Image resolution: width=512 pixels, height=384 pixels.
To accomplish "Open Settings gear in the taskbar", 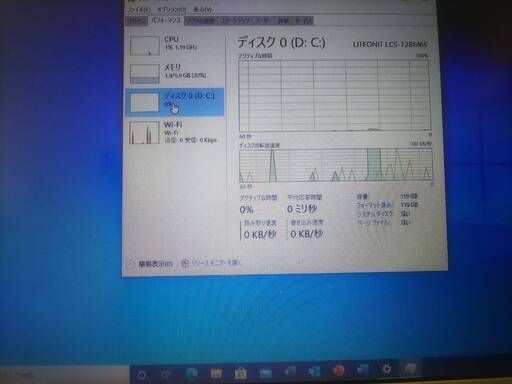I will pyautogui.click(x=387, y=369).
